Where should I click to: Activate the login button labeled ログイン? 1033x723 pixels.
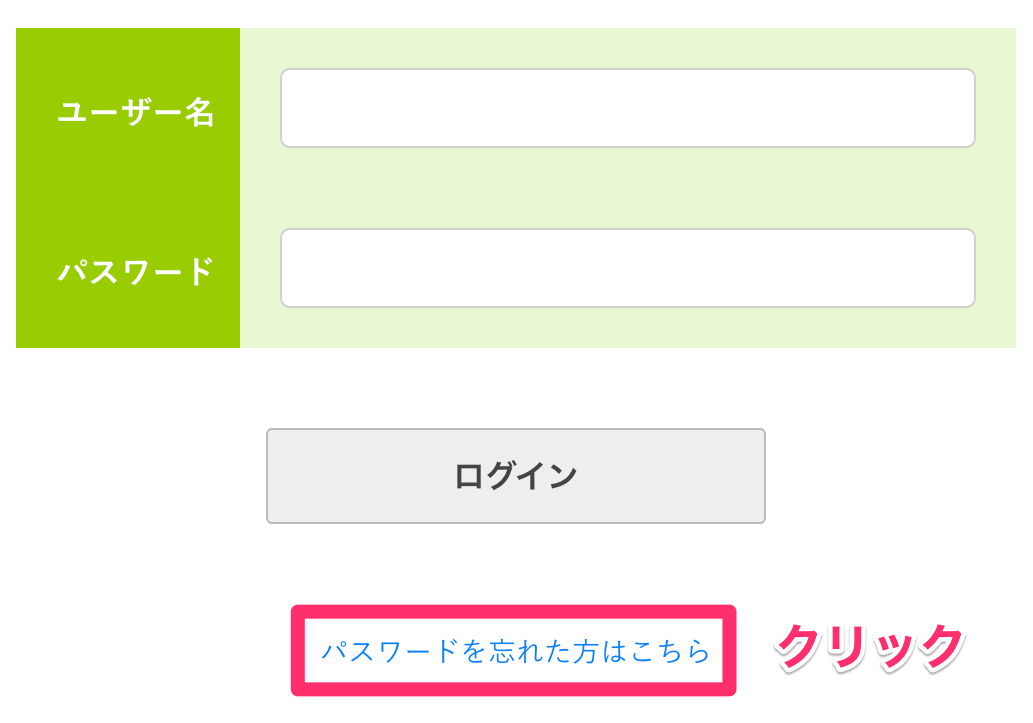point(516,476)
